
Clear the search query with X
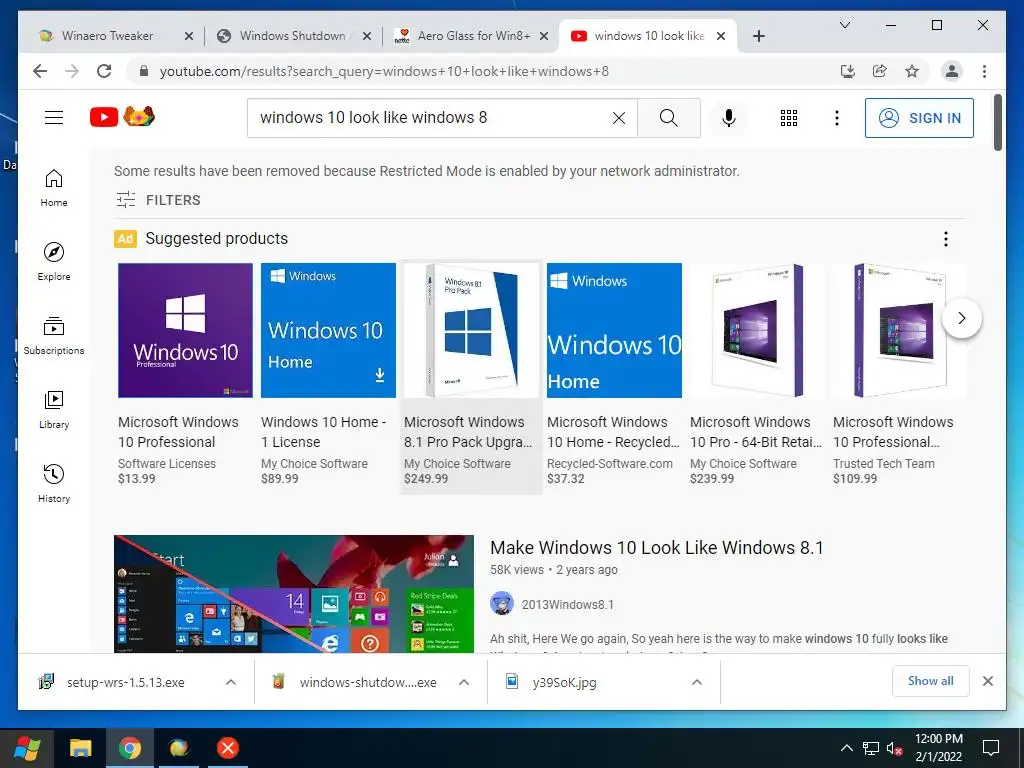pos(618,118)
